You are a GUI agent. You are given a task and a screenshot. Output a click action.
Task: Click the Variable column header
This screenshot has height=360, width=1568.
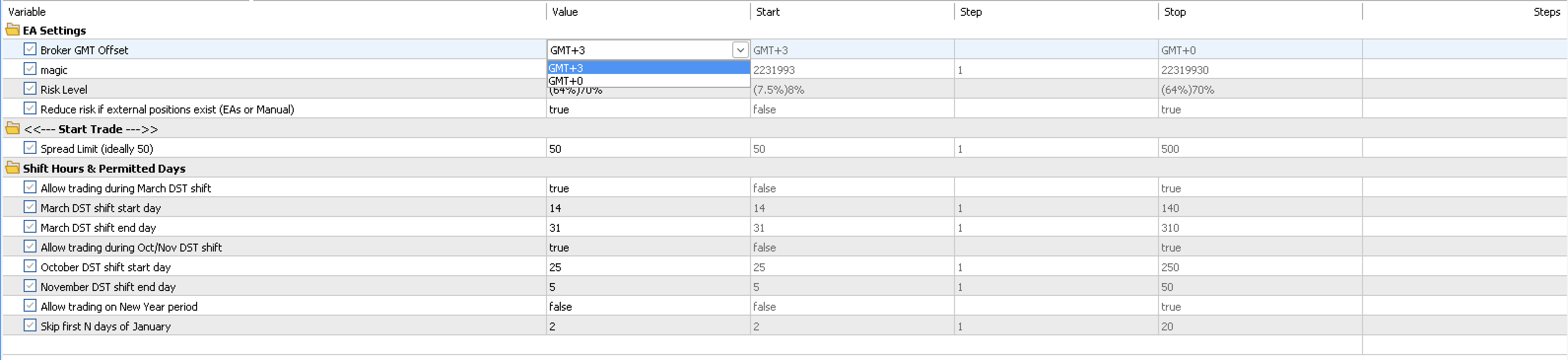coord(27,11)
